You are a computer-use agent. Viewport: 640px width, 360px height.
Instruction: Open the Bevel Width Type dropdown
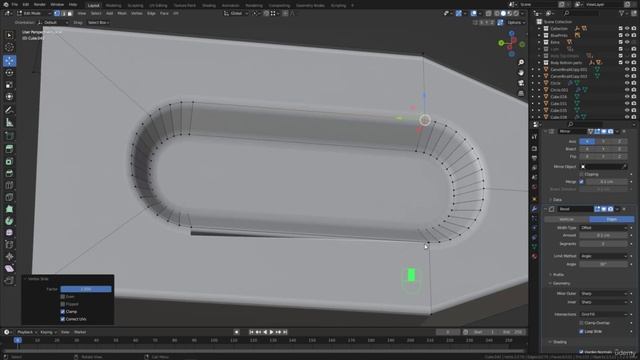(603, 228)
